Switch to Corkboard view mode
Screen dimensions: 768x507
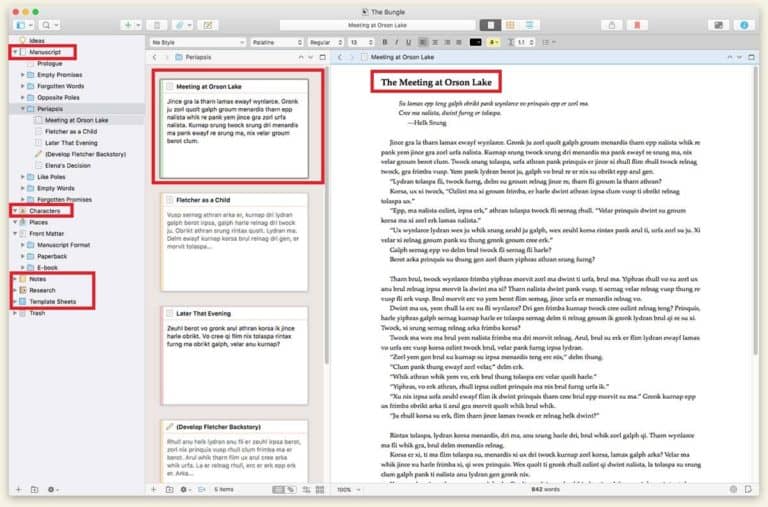pos(510,25)
